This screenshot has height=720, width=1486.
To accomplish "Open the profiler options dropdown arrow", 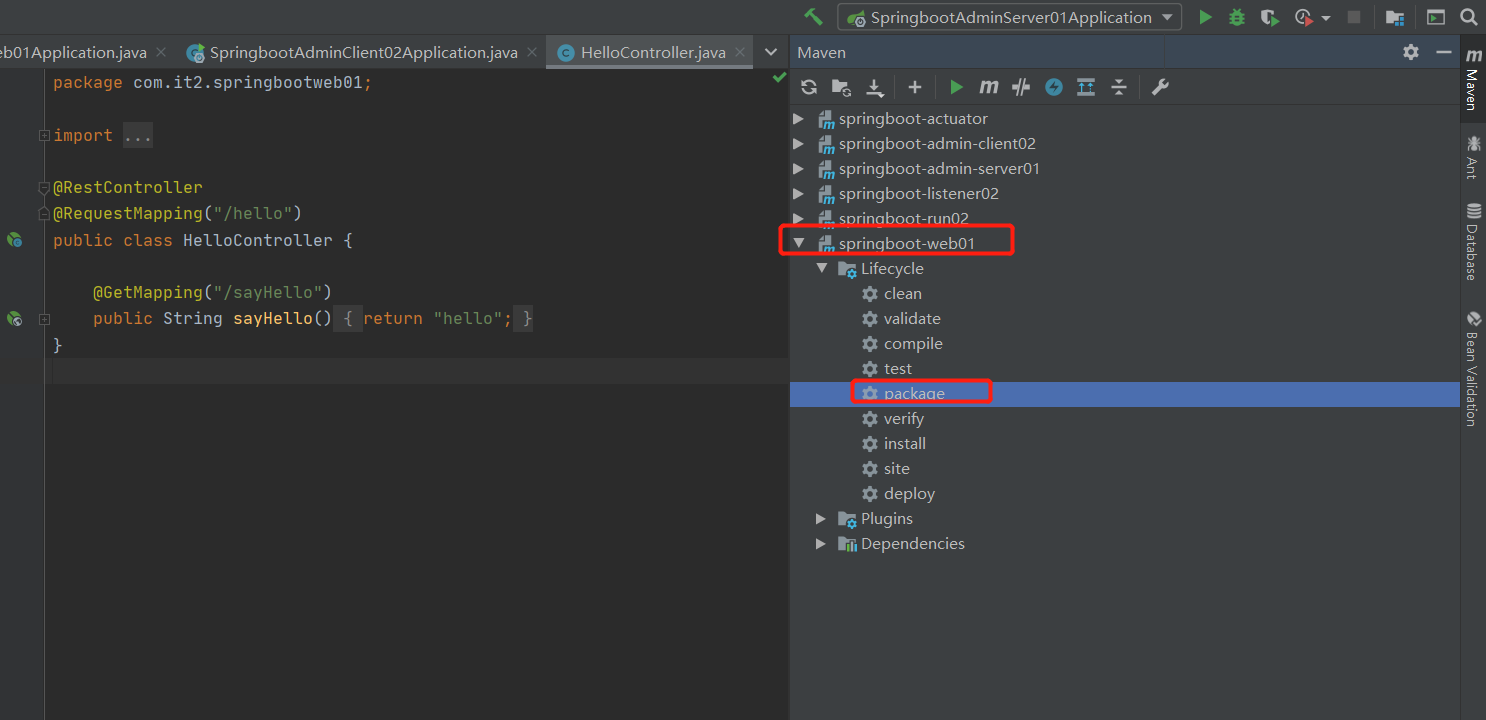I will click(x=1326, y=18).
